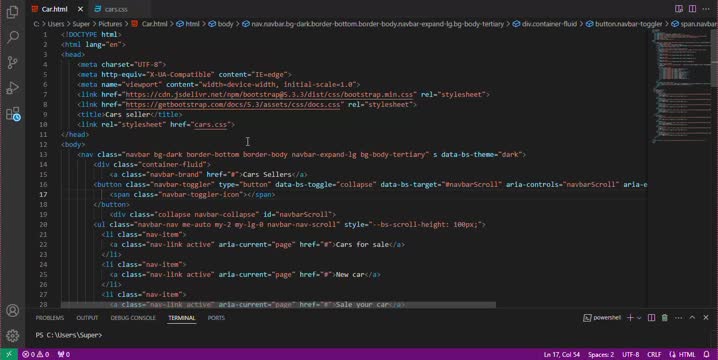Image resolution: width=718 pixels, height=360 pixels.
Task: Click the Super breadcrumb segment
Action: [x=81, y=24]
